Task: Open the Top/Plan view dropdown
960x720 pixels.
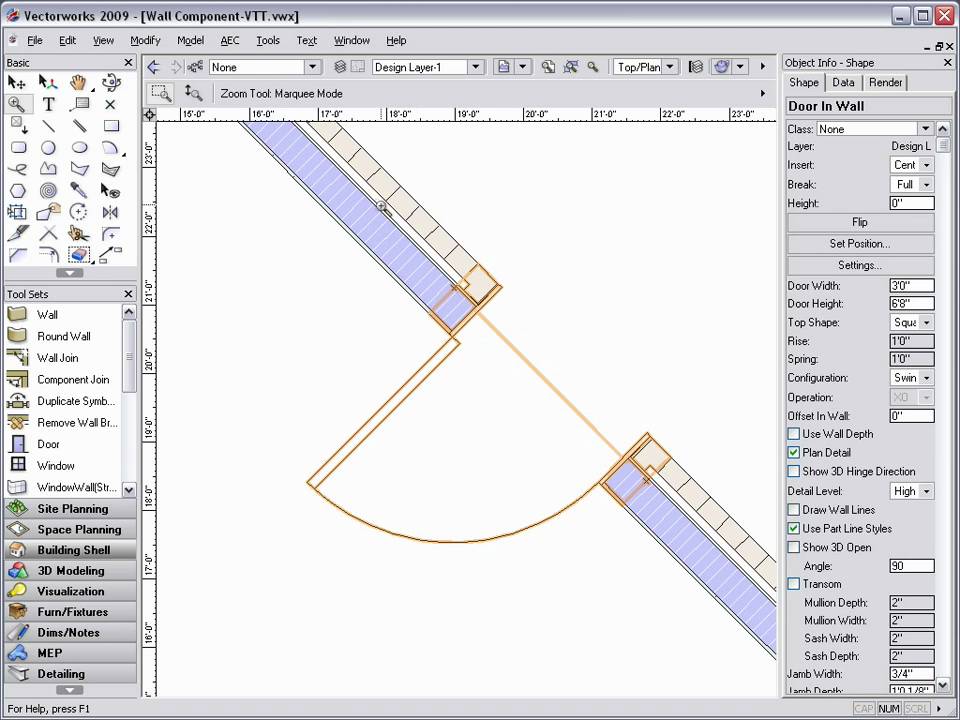Action: click(670, 67)
